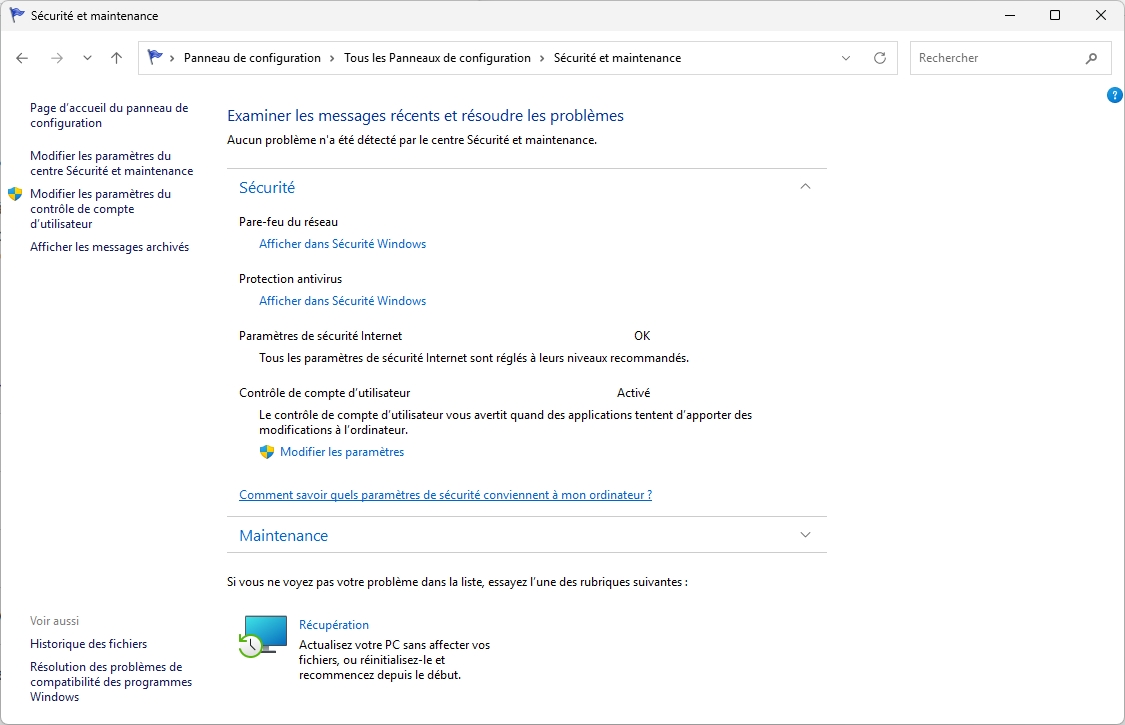
Task: Open help with the blue question mark
Action: click(1115, 95)
